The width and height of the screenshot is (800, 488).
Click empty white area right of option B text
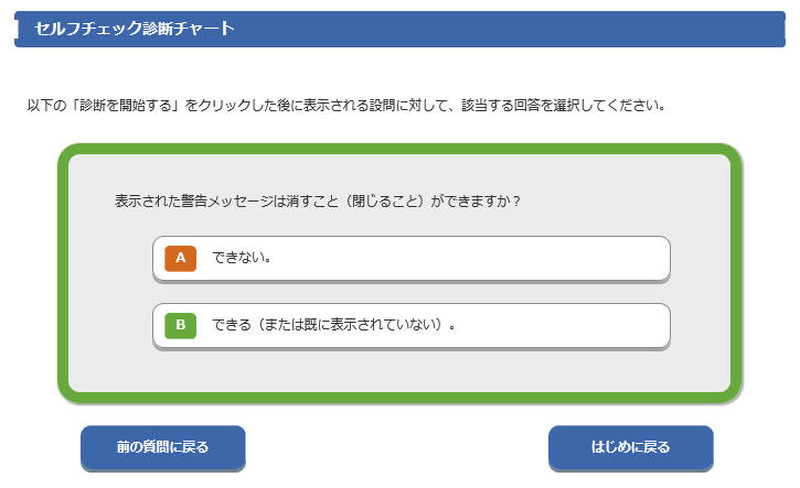pyautogui.click(x=570, y=326)
